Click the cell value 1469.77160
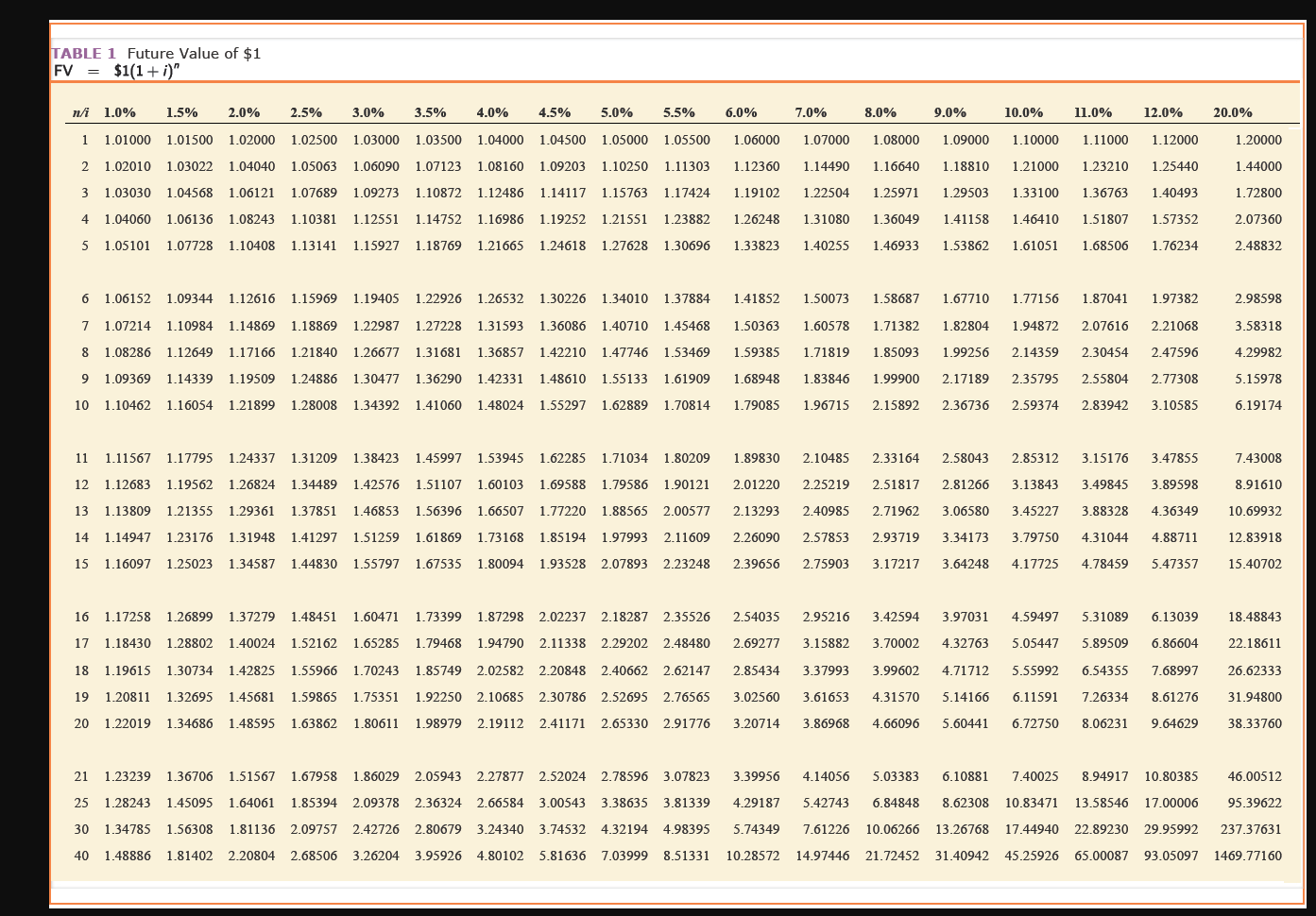Screen dimensions: 1316x916 (1248, 856)
